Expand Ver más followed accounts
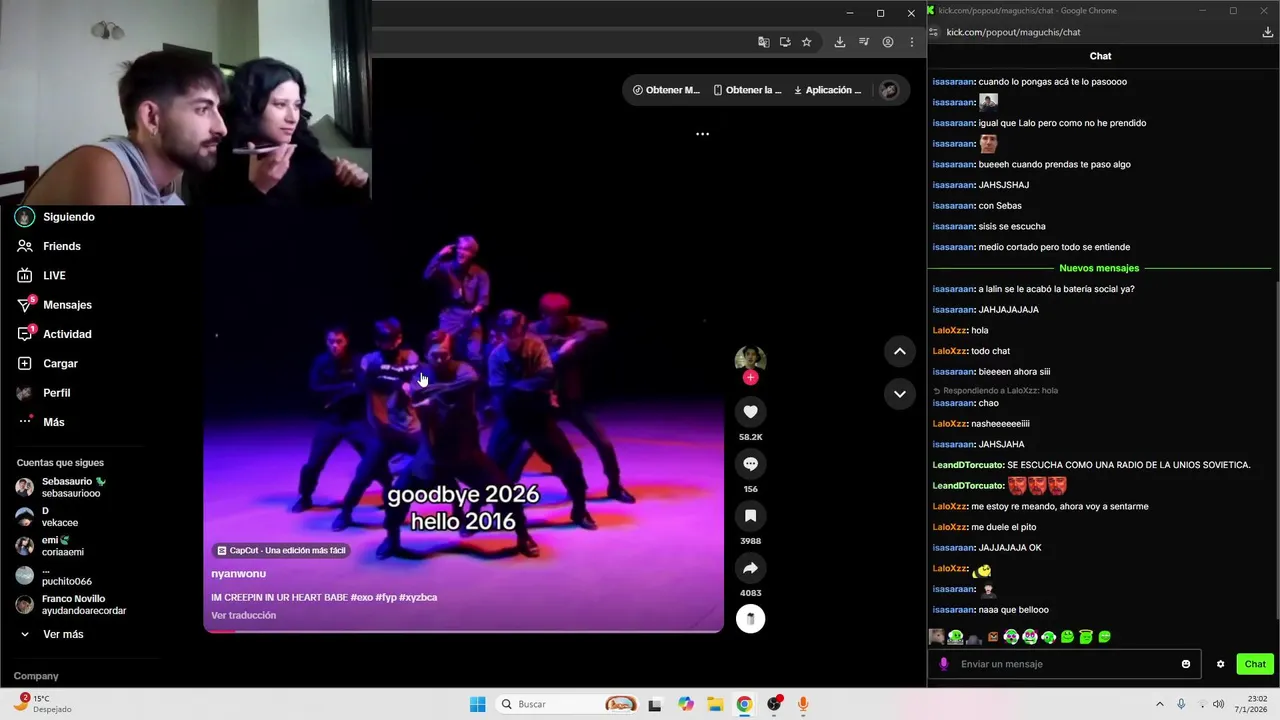This screenshot has width=1280, height=720. pyautogui.click(x=63, y=634)
